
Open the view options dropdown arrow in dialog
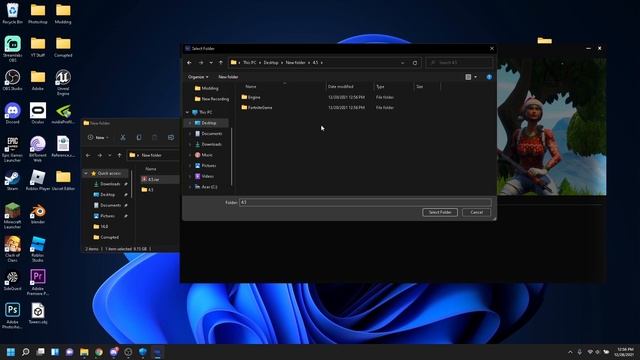point(475,77)
